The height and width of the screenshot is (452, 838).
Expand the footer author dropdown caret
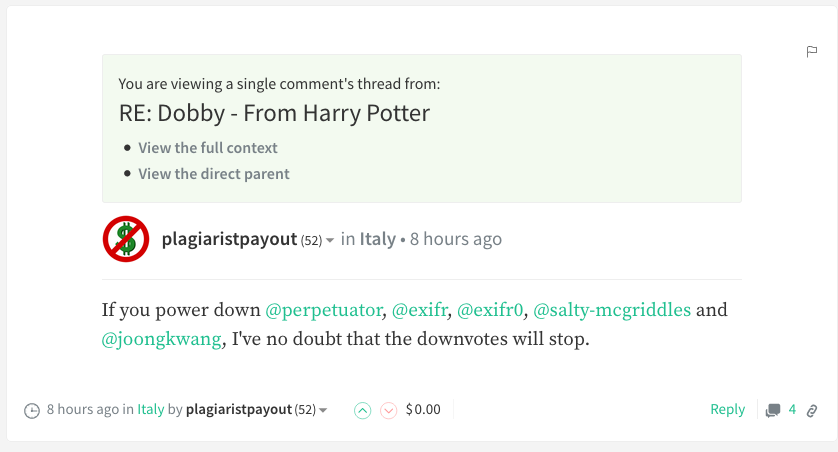(x=323, y=411)
